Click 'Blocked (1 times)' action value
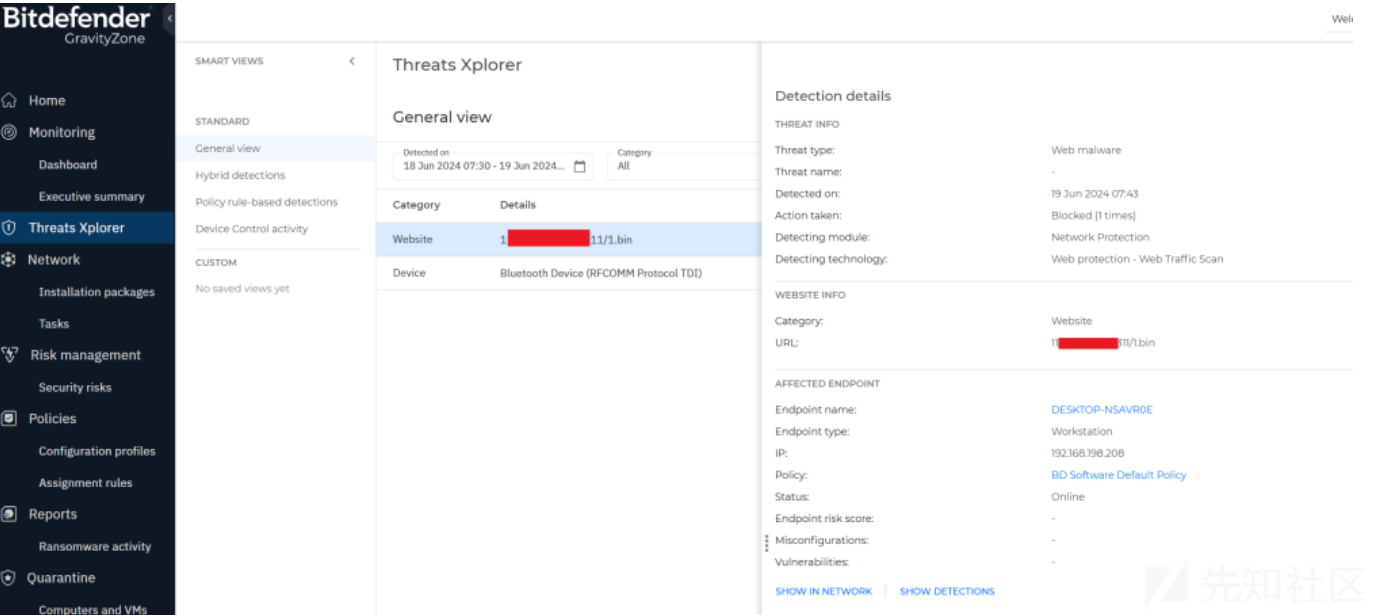This screenshot has height=615, width=1385. pyautogui.click(x=1093, y=215)
